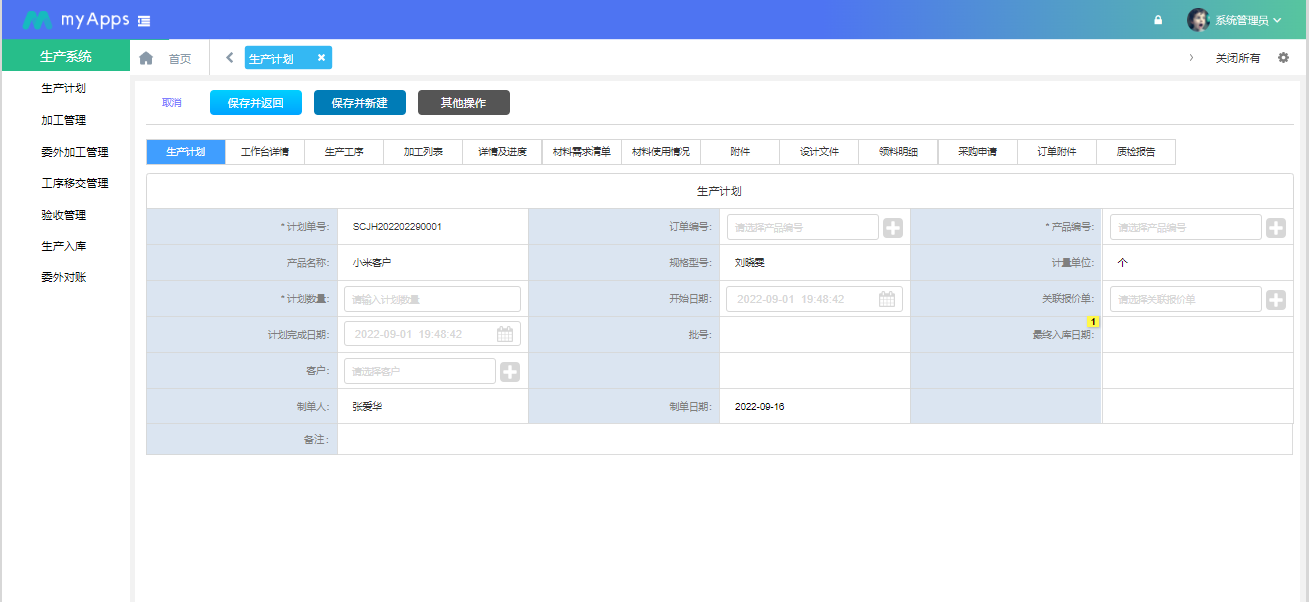
Task: Open the order number (订单编号) picker icon
Action: (892, 227)
